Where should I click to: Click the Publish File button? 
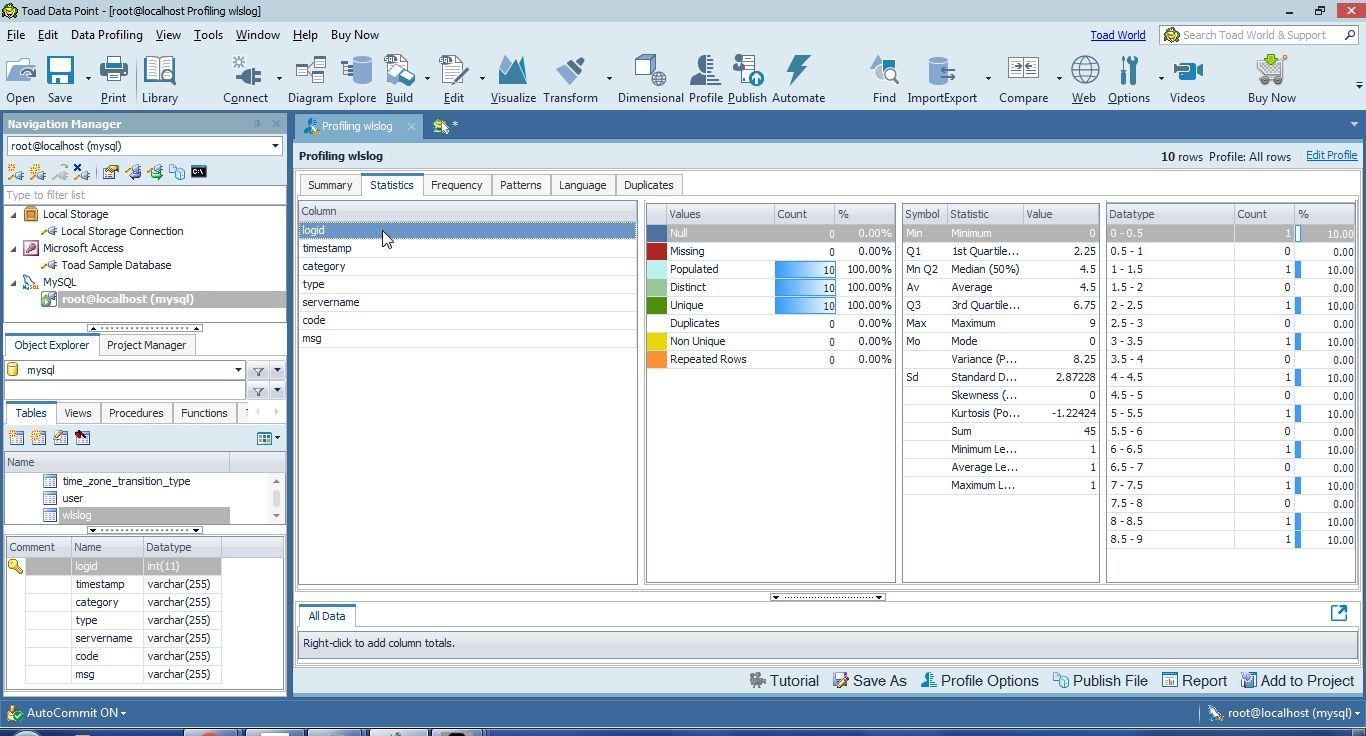click(1099, 681)
